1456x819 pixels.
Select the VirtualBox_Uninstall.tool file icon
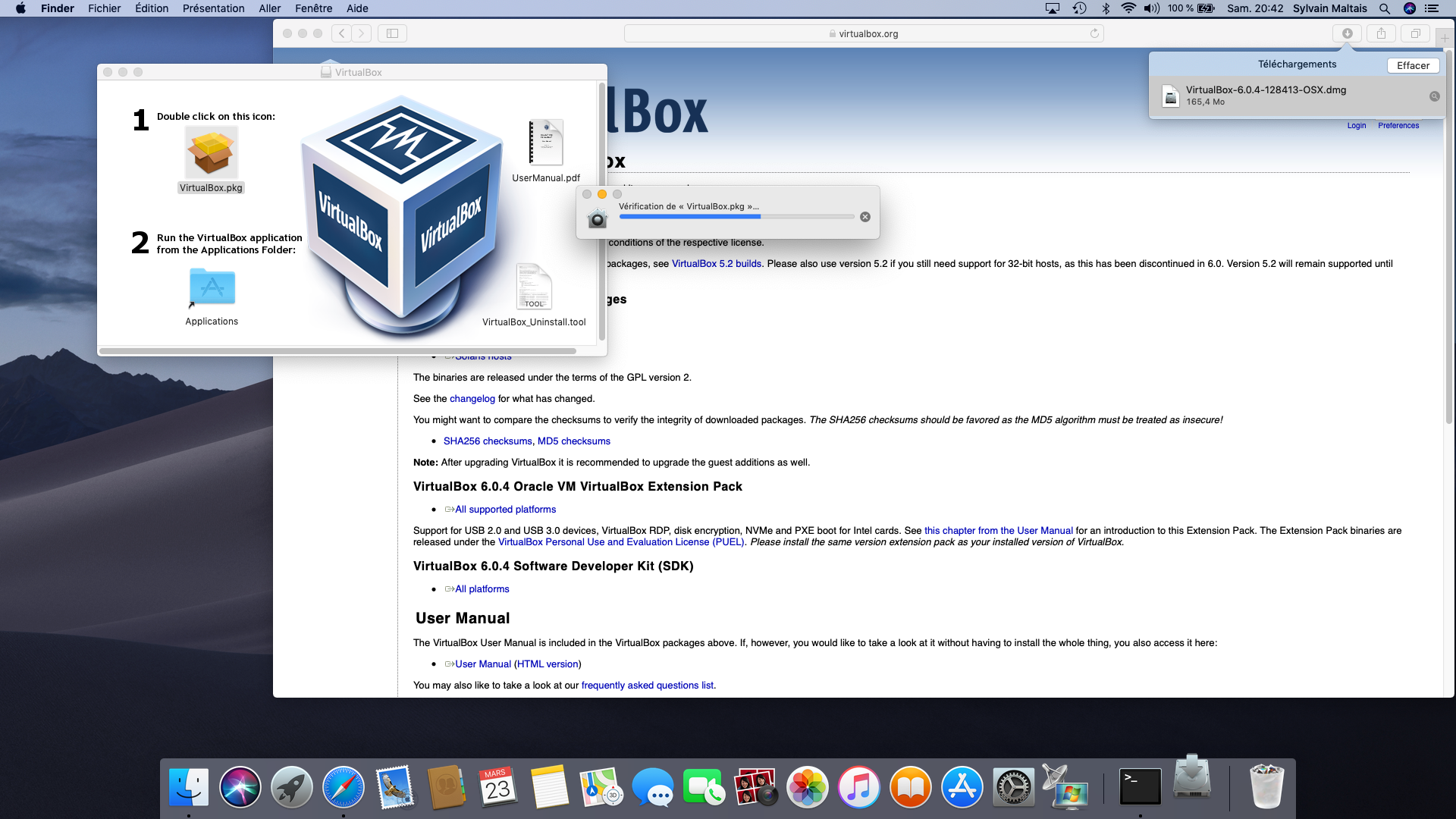click(534, 287)
